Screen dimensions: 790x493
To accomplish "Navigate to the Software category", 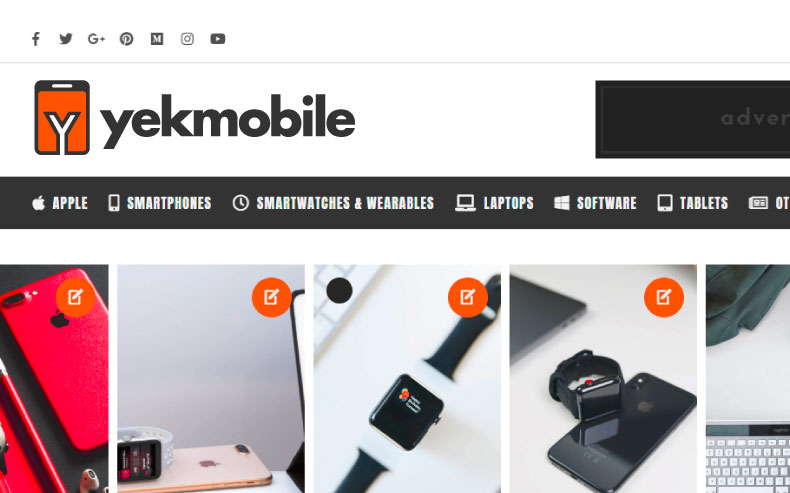I will [x=595, y=203].
